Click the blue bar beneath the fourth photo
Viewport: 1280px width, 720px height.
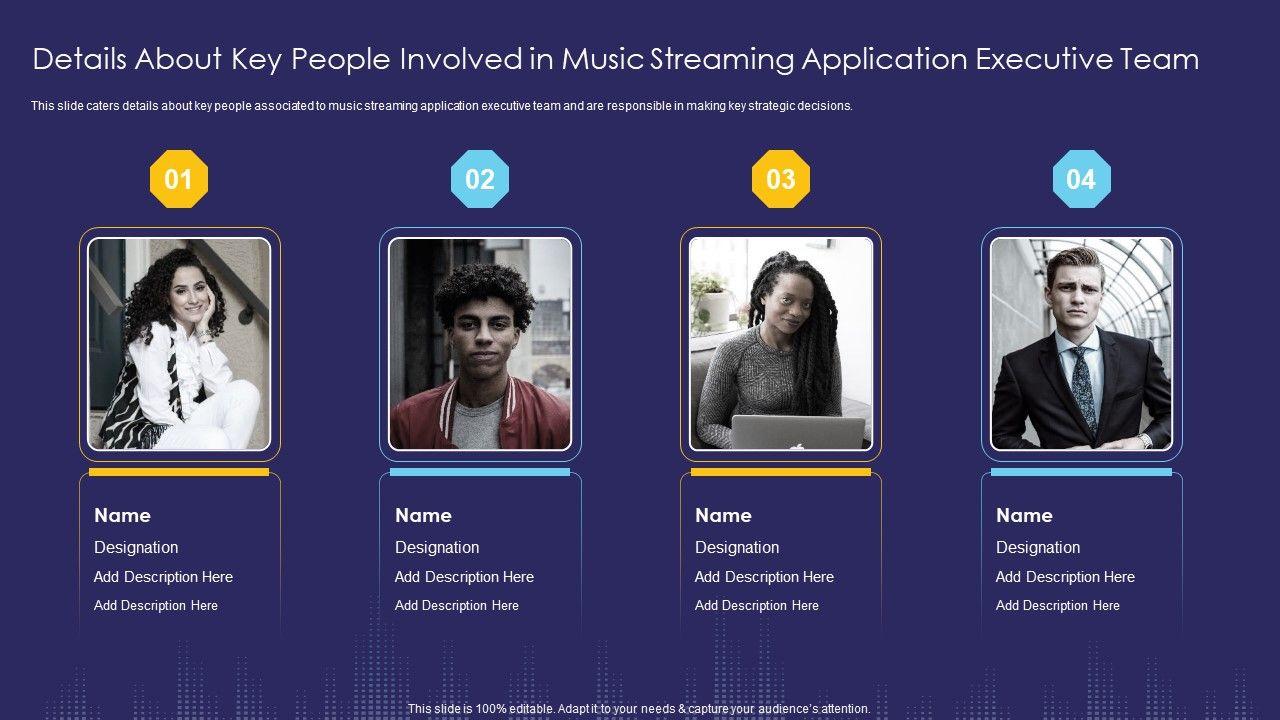pyautogui.click(x=1081, y=472)
